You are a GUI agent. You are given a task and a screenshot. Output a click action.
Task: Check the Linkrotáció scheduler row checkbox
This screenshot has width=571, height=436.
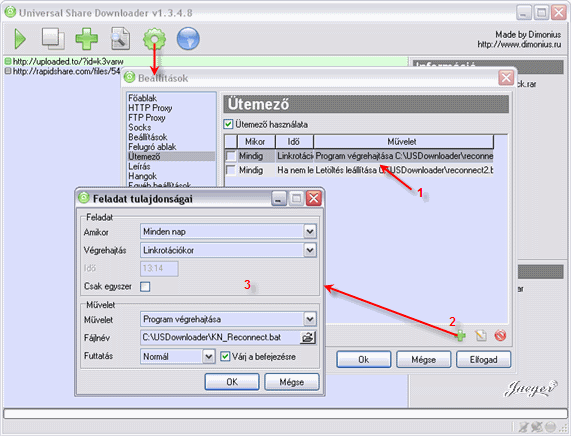[x=231, y=156]
